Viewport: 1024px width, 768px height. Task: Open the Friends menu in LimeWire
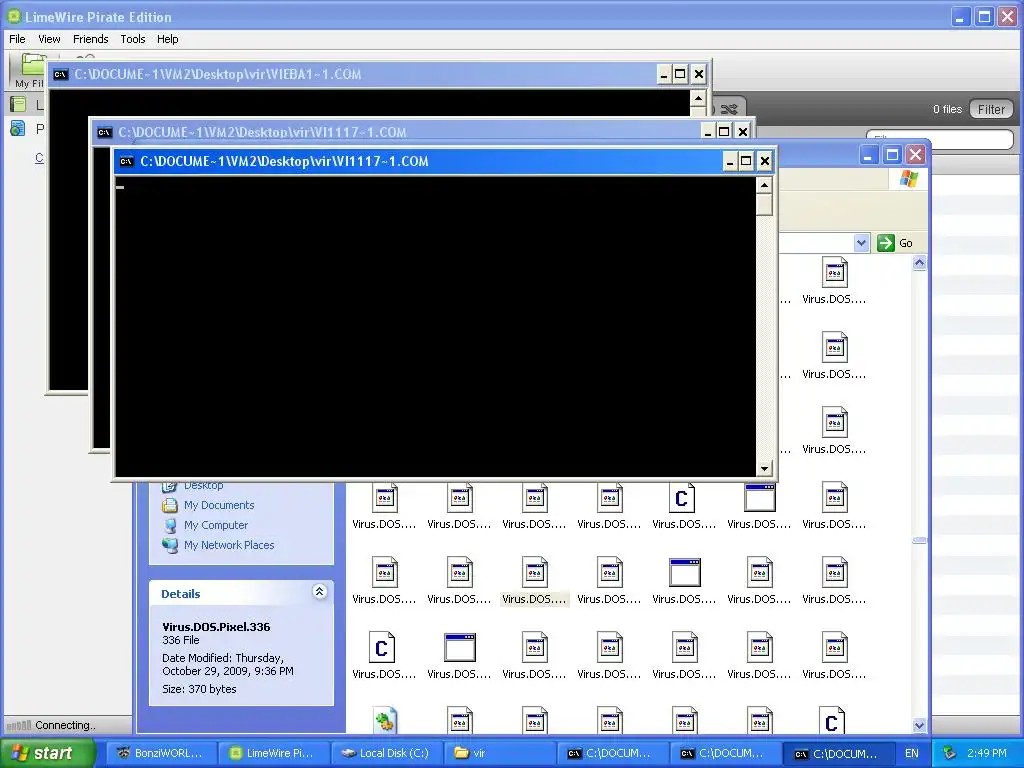(91, 39)
